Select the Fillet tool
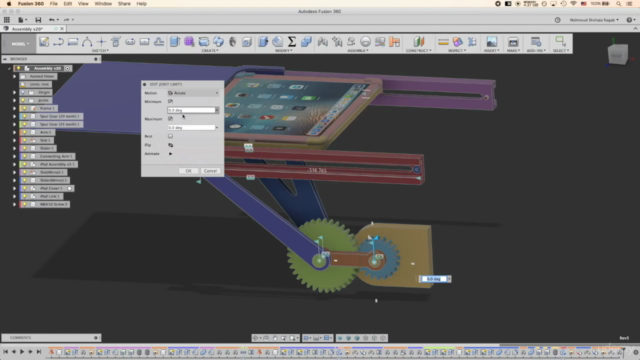 (x=278, y=42)
